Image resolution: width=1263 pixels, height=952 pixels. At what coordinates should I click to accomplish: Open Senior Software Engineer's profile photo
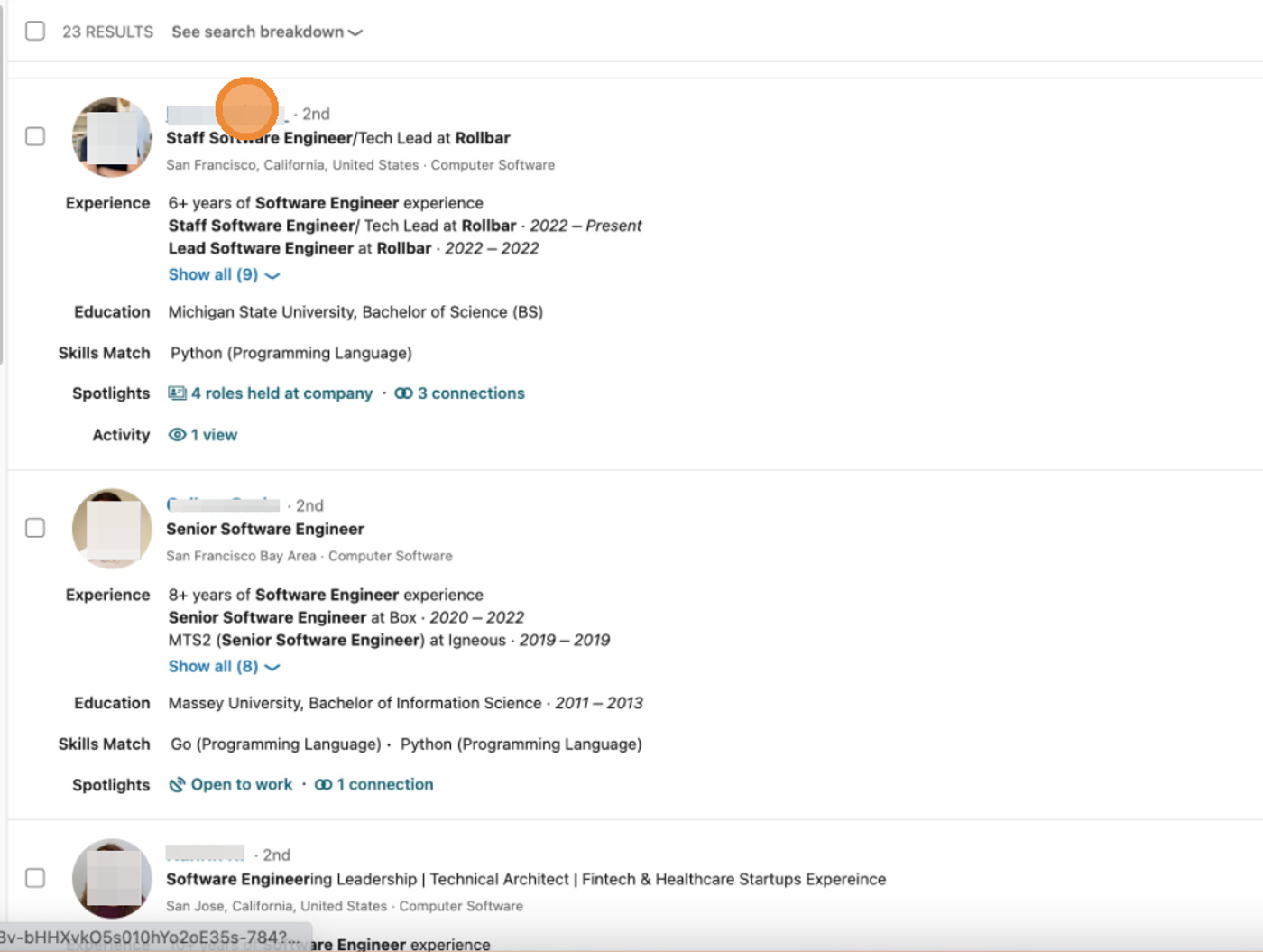coord(112,529)
